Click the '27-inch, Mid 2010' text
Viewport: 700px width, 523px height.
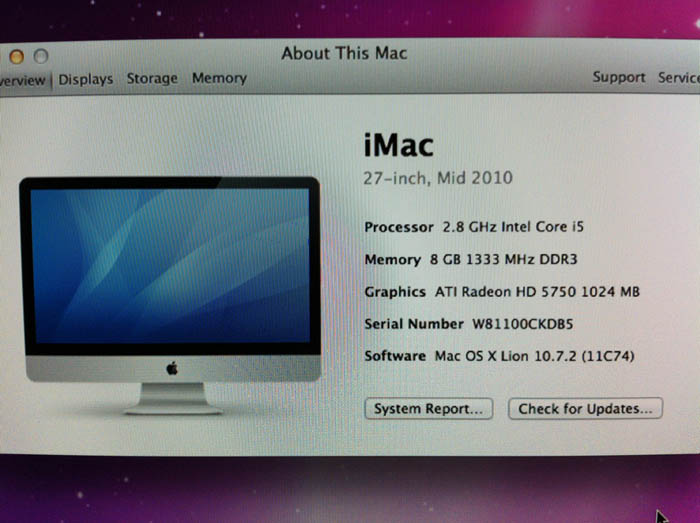tap(438, 178)
